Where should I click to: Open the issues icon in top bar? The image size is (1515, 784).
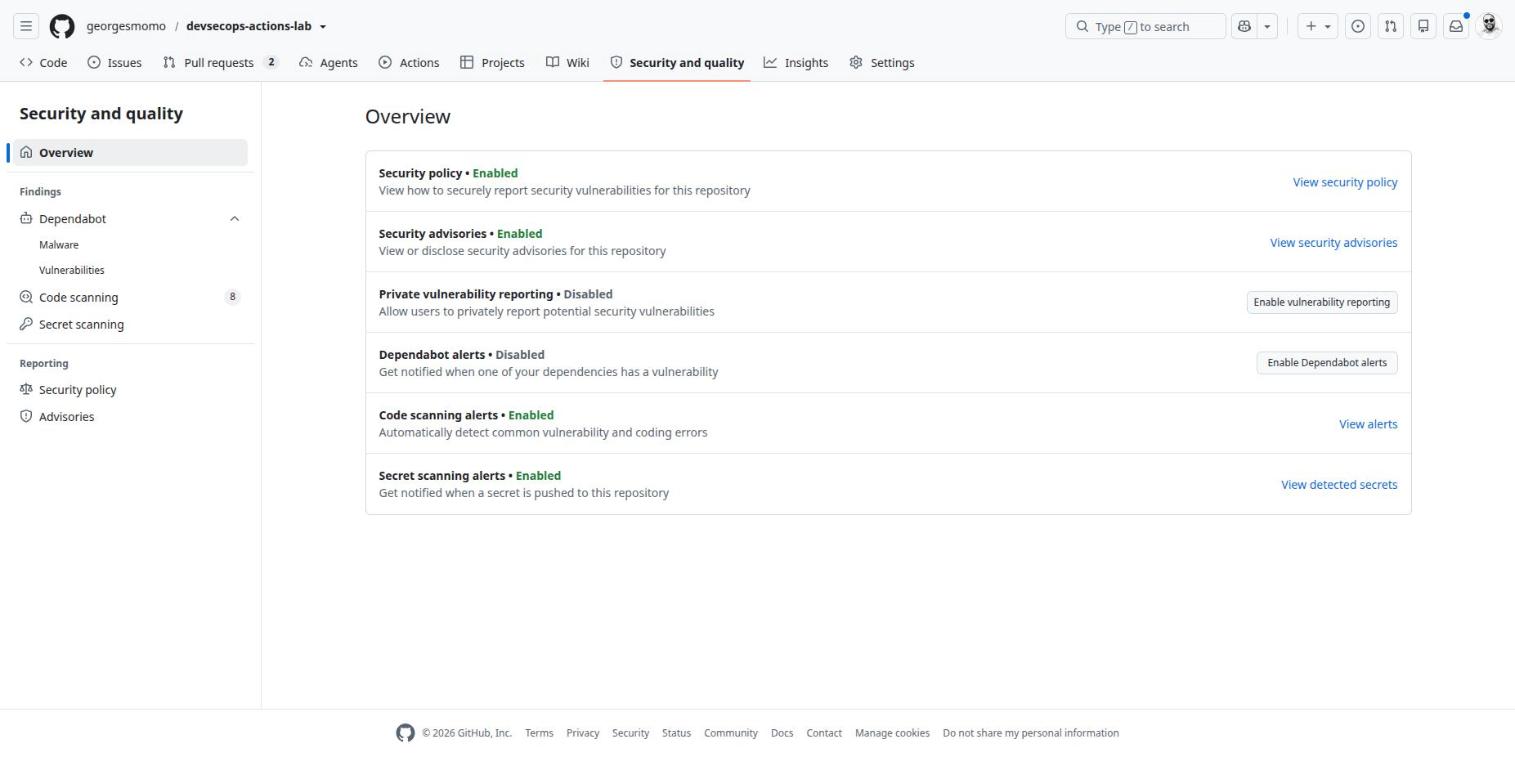point(1358,26)
